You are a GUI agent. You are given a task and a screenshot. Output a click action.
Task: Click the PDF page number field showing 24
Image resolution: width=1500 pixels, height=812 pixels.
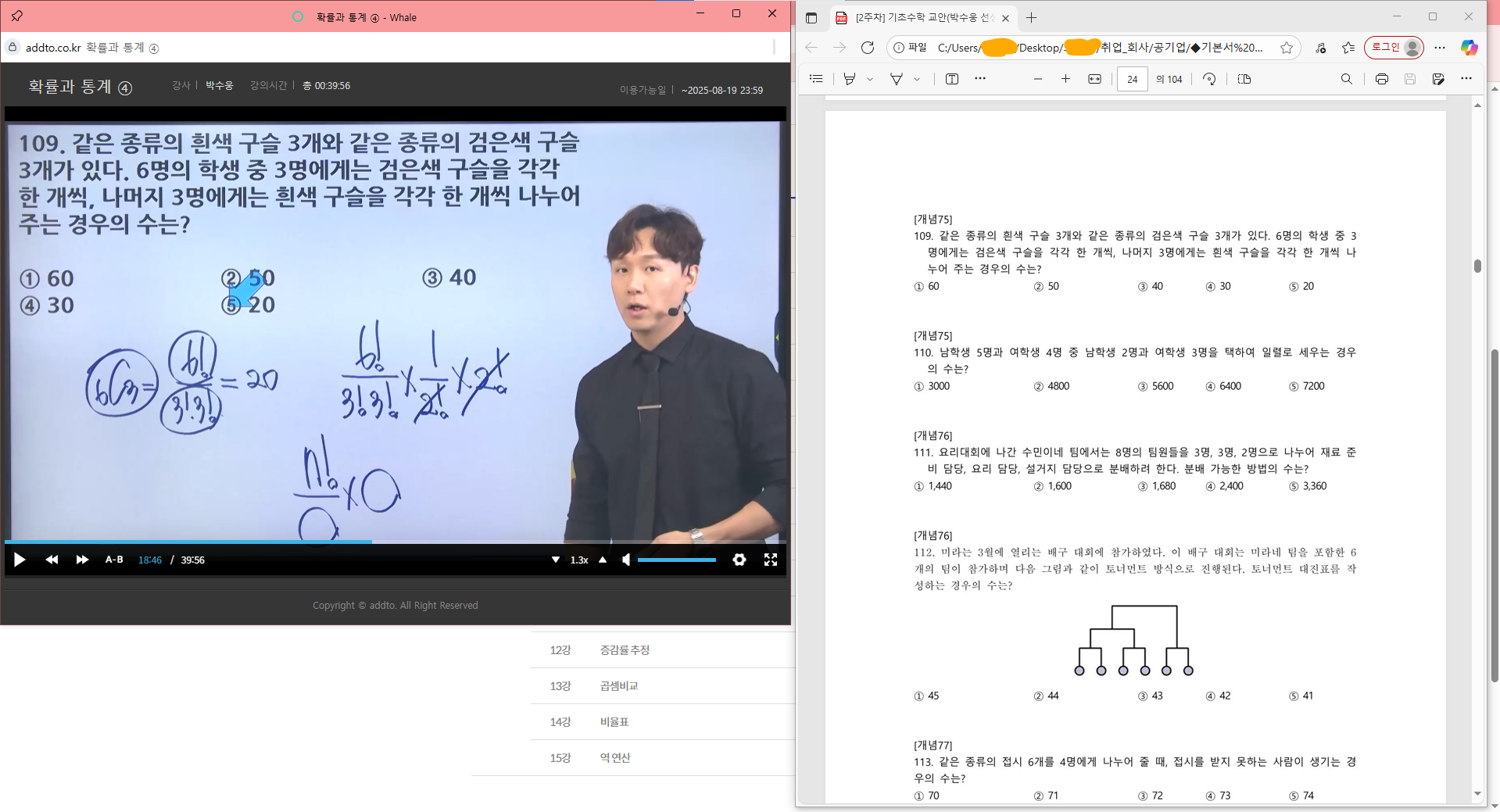[1132, 79]
